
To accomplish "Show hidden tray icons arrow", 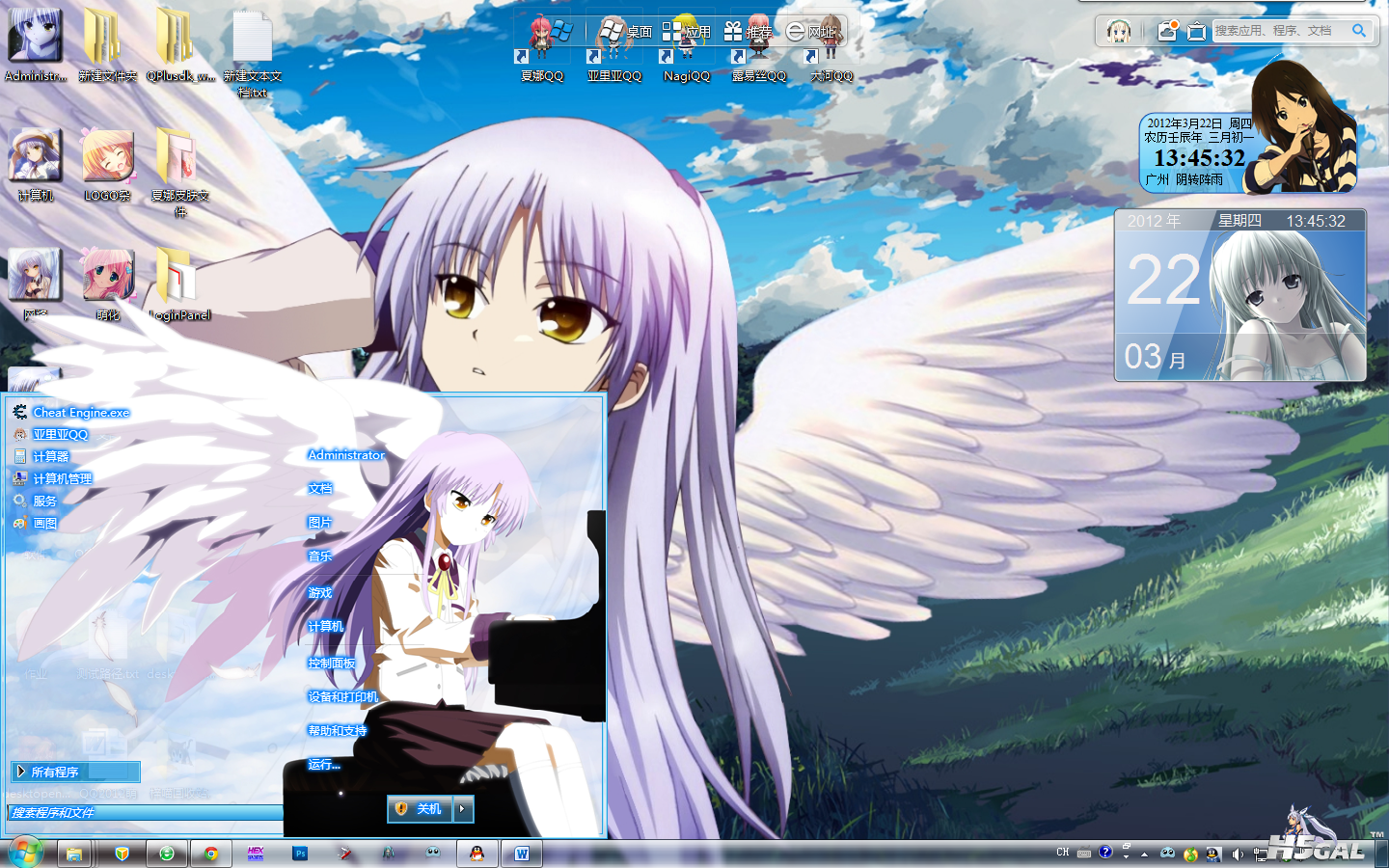I will 1144,854.
